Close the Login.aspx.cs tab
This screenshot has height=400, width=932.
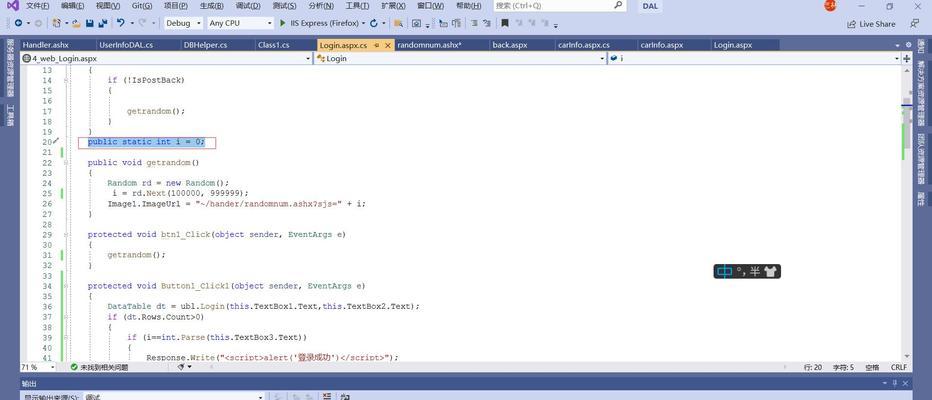tap(388, 45)
